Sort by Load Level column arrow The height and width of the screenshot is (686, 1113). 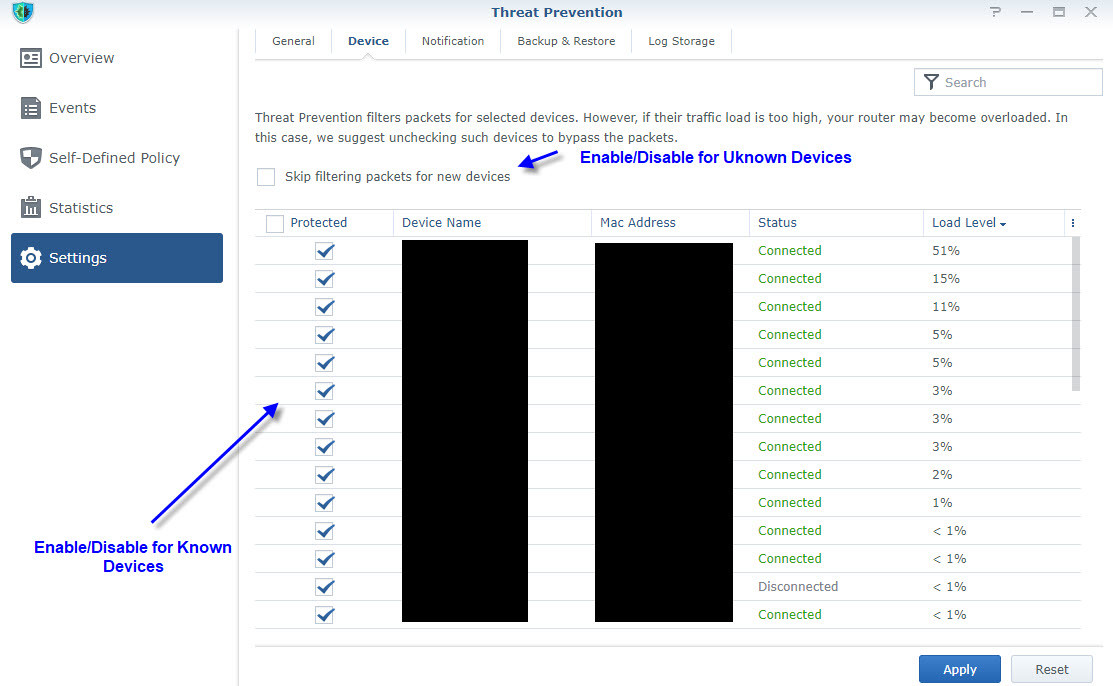1003,224
